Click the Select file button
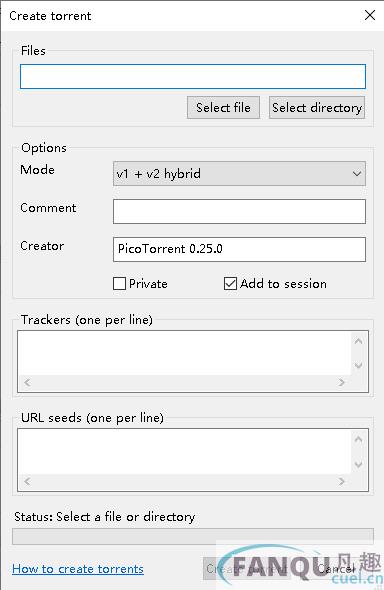Screen dimensions: 384x590 click(223, 108)
